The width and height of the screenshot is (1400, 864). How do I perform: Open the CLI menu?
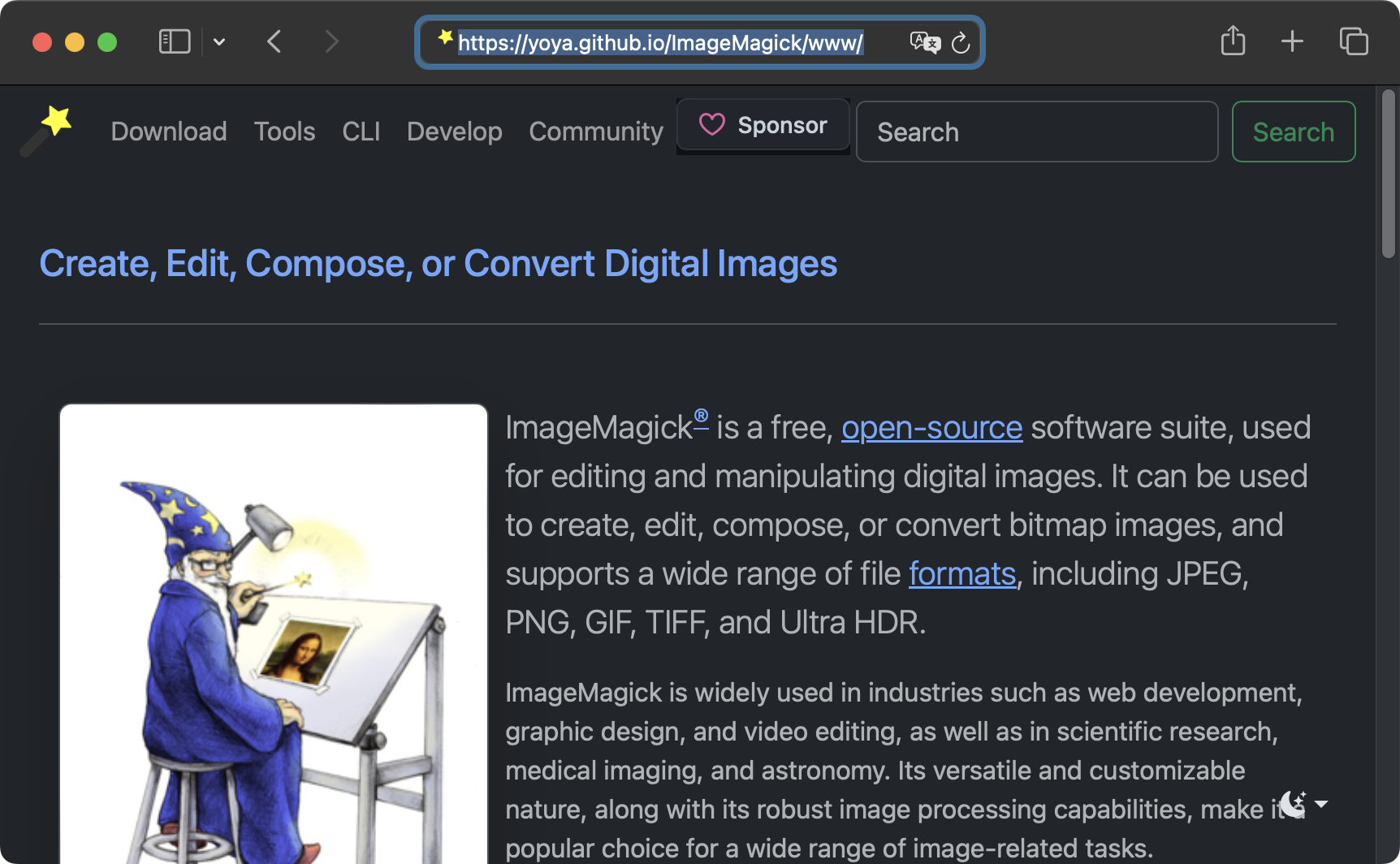pyautogui.click(x=361, y=132)
